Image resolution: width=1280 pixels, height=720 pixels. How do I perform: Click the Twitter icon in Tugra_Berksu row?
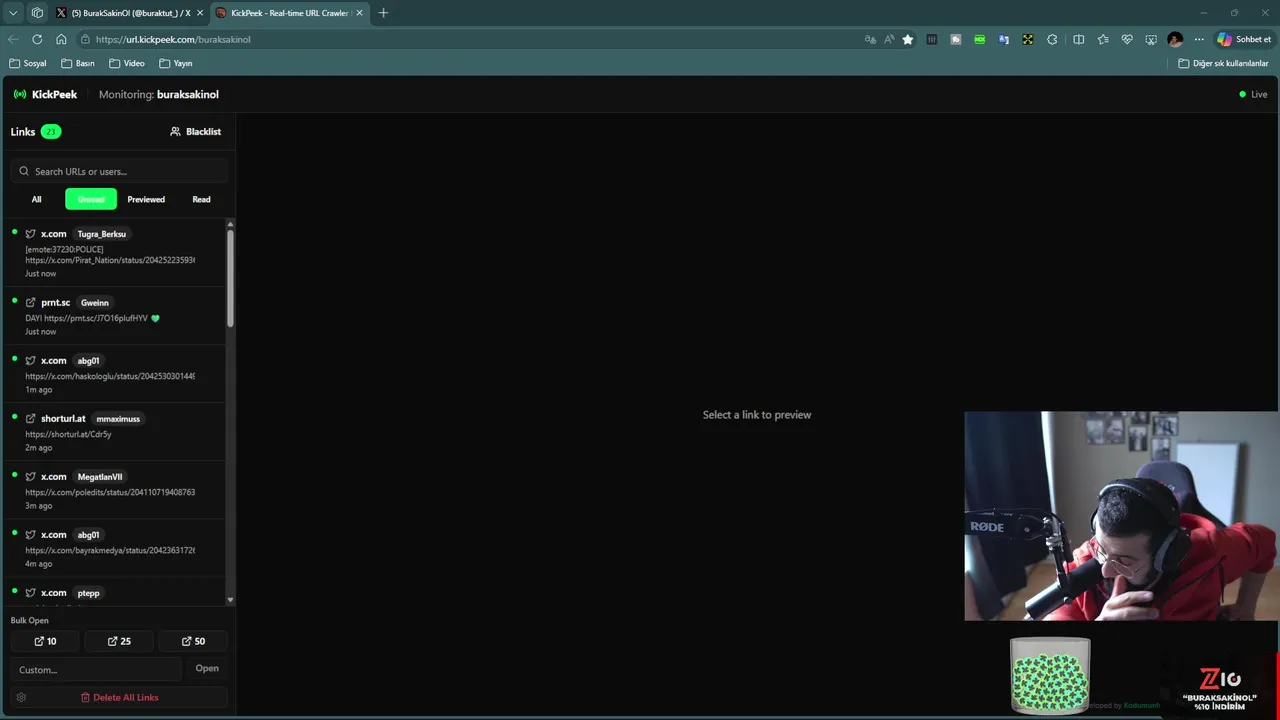(x=31, y=234)
